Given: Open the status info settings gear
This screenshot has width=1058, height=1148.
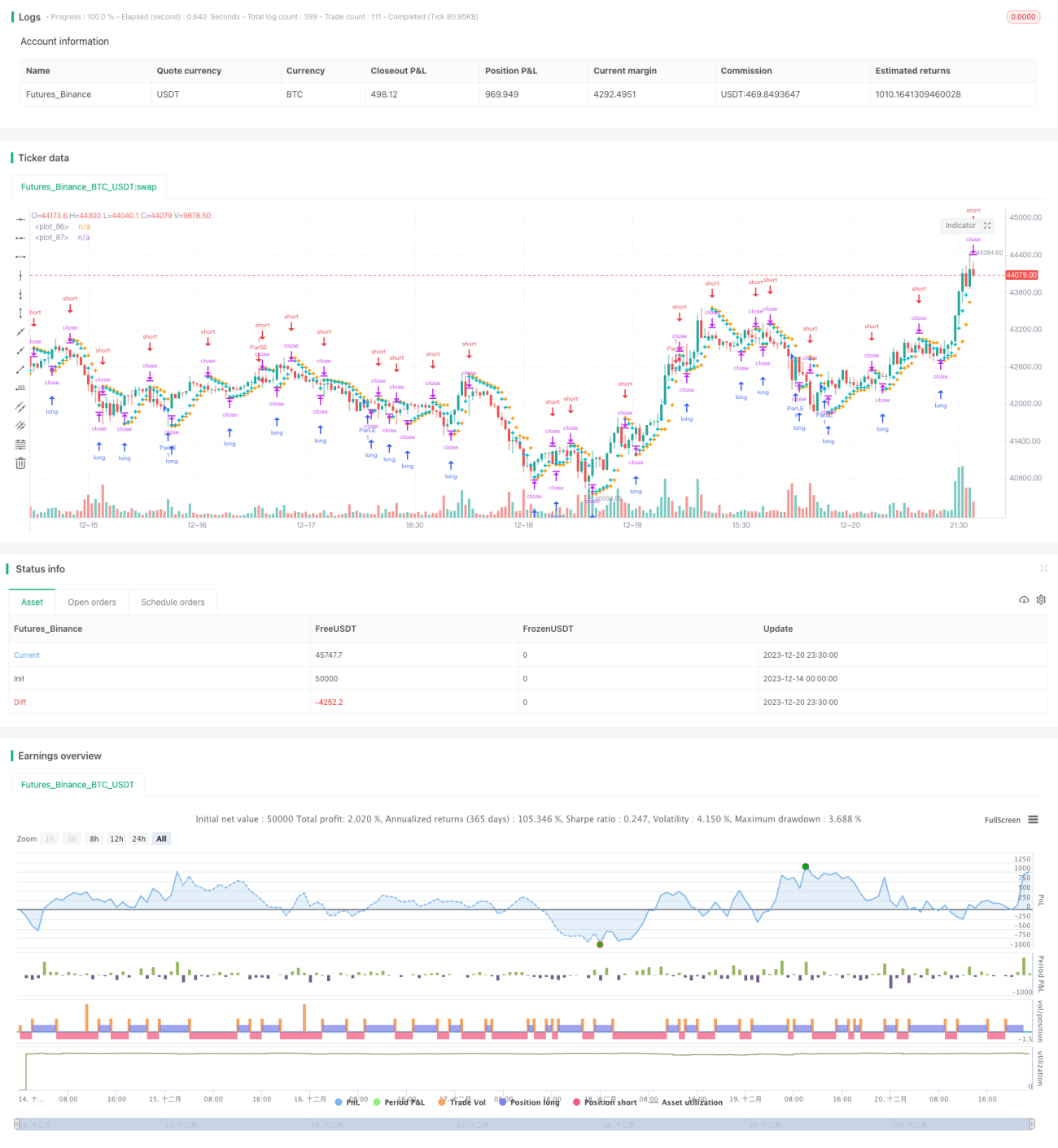Looking at the screenshot, I should [x=1041, y=600].
